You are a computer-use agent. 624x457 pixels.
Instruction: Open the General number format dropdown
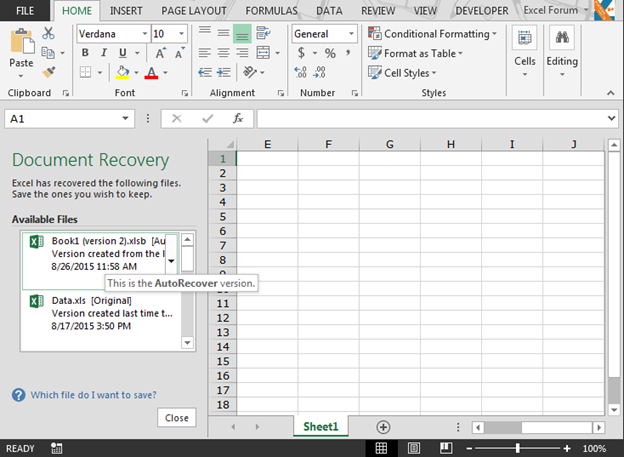click(351, 34)
